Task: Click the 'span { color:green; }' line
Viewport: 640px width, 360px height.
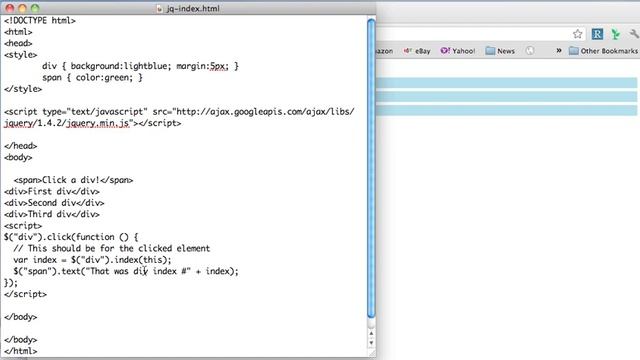Action: coord(92,78)
